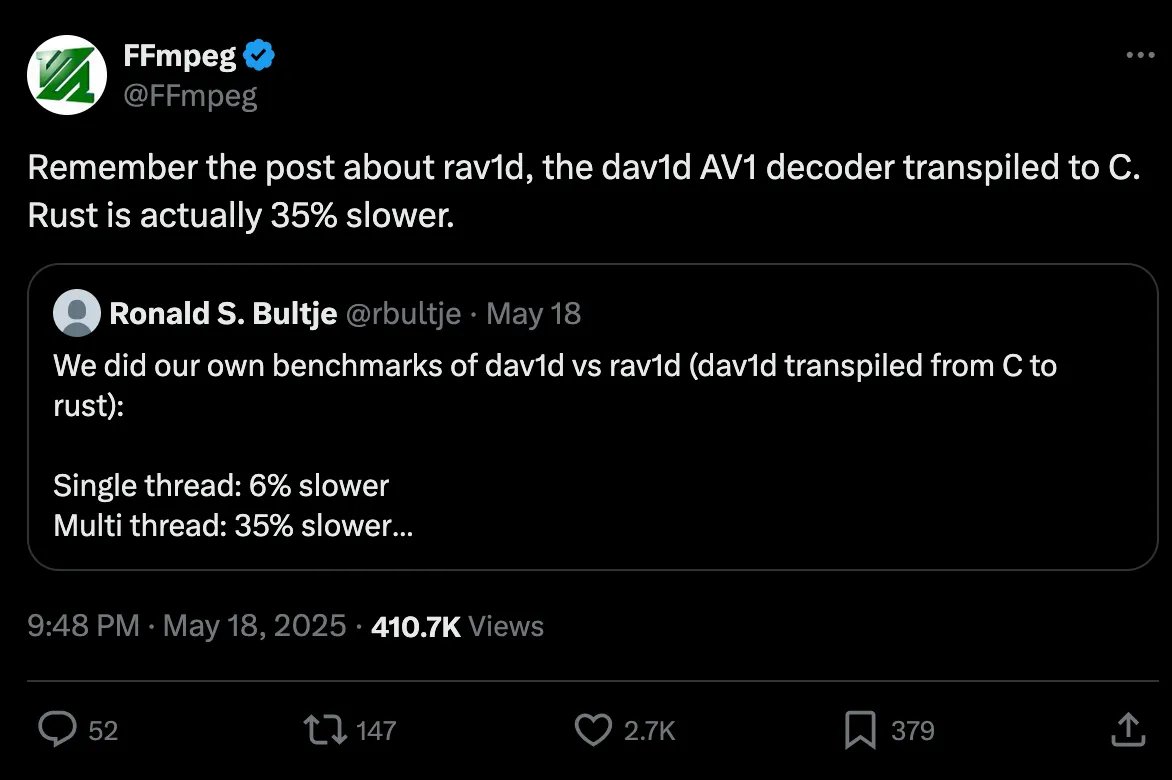The width and height of the screenshot is (1172, 780).
Task: Click the 147 reposts count
Action: click(x=376, y=731)
